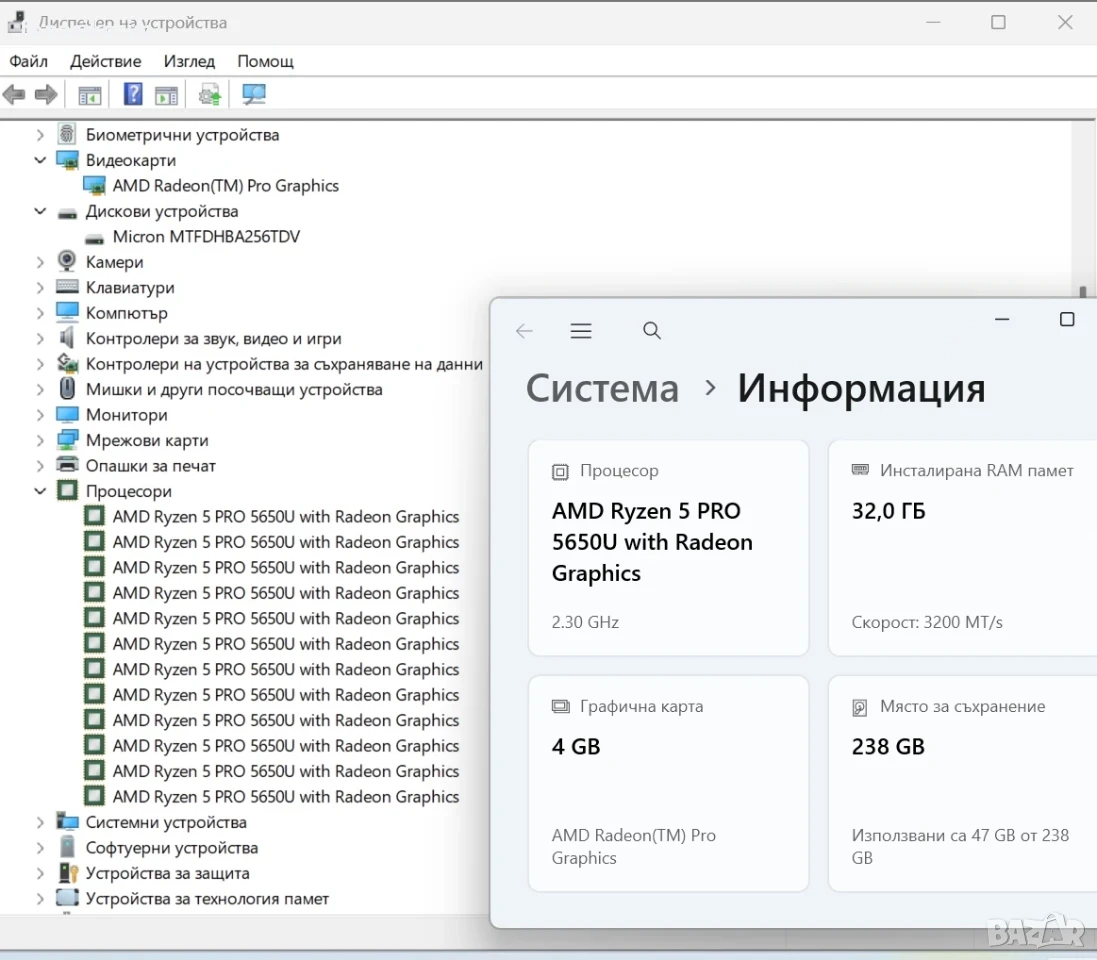Select Контролери на устройства за съхраняване на данни
Screen dimensions: 1097x960
284,364
